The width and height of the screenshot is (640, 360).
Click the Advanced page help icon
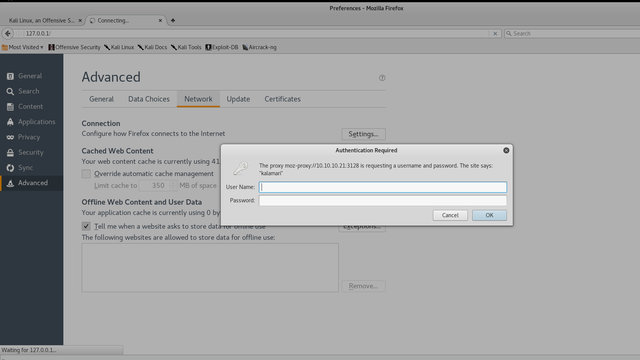382,78
